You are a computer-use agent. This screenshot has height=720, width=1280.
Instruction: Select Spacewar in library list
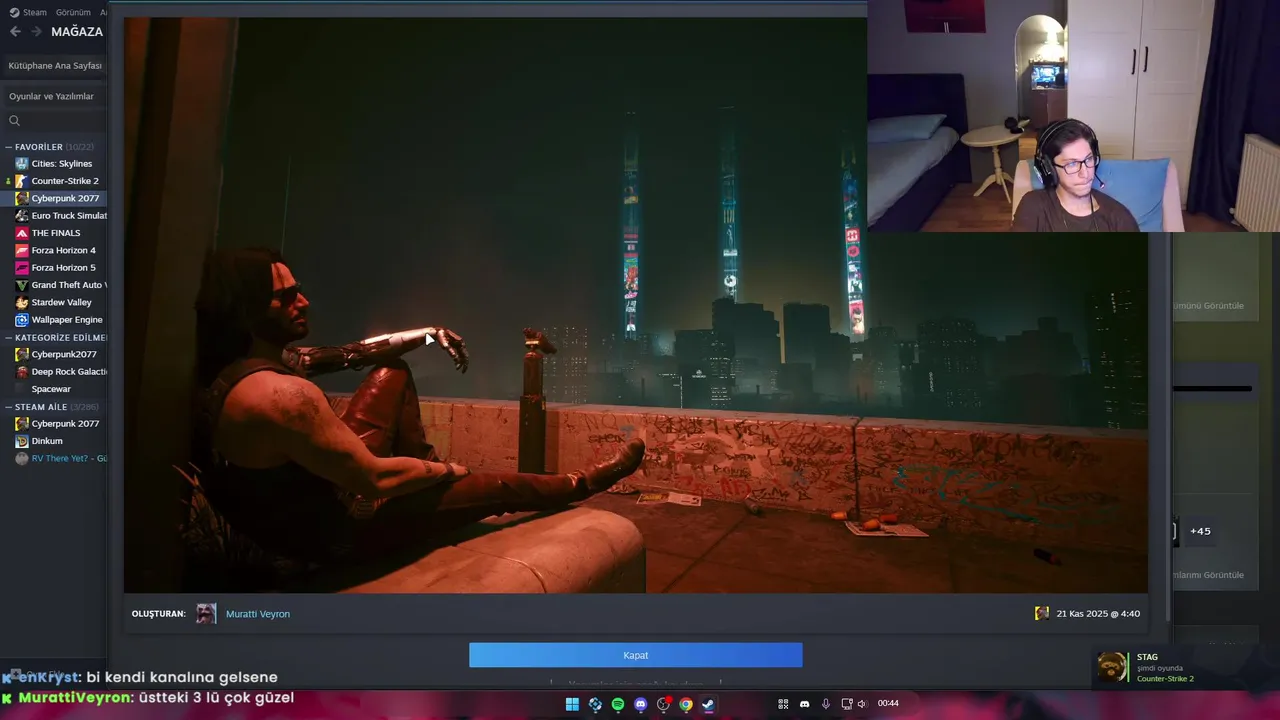tap(51, 389)
